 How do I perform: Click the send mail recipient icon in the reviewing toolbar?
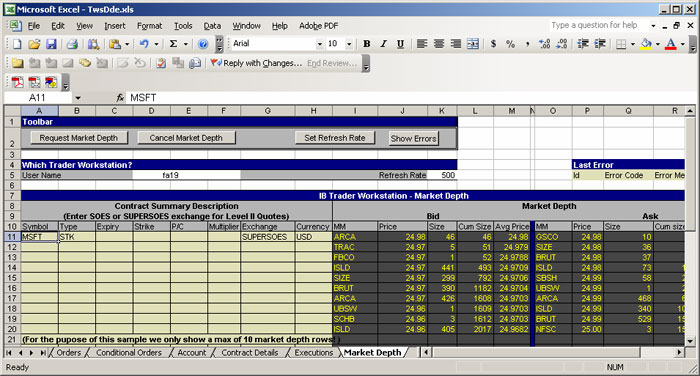pos(195,63)
